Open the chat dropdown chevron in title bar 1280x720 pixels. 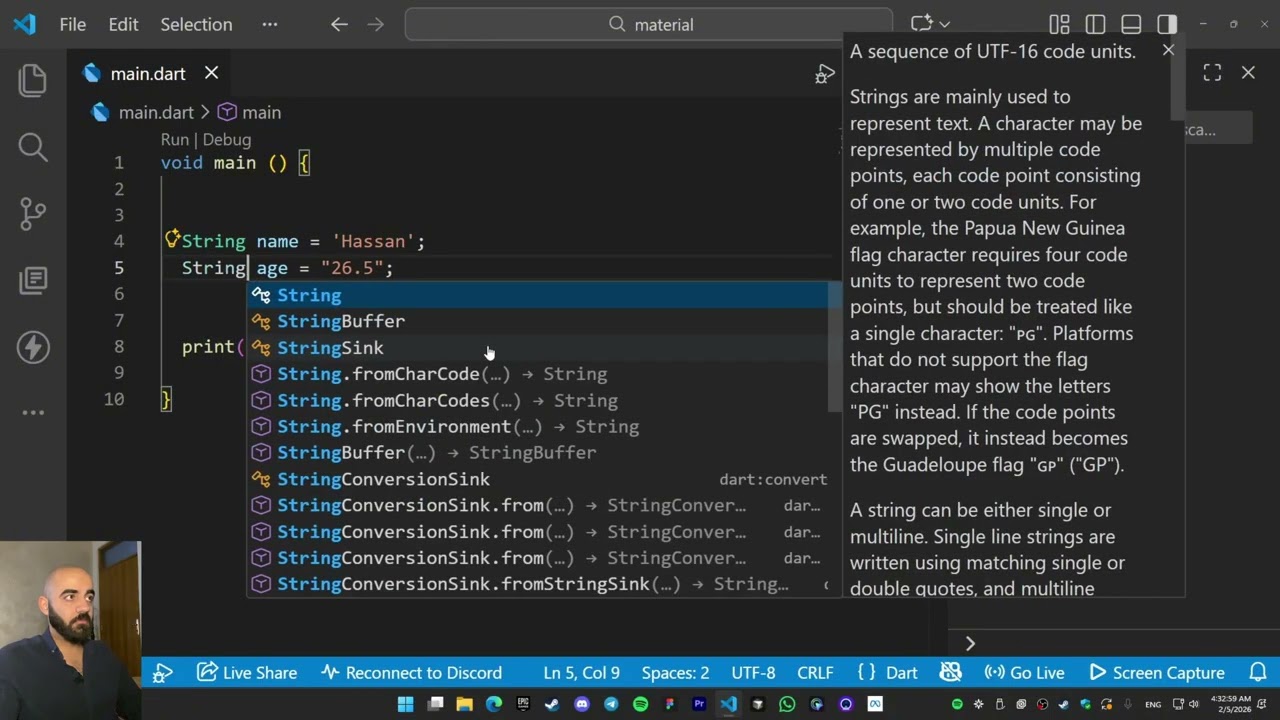(945, 24)
